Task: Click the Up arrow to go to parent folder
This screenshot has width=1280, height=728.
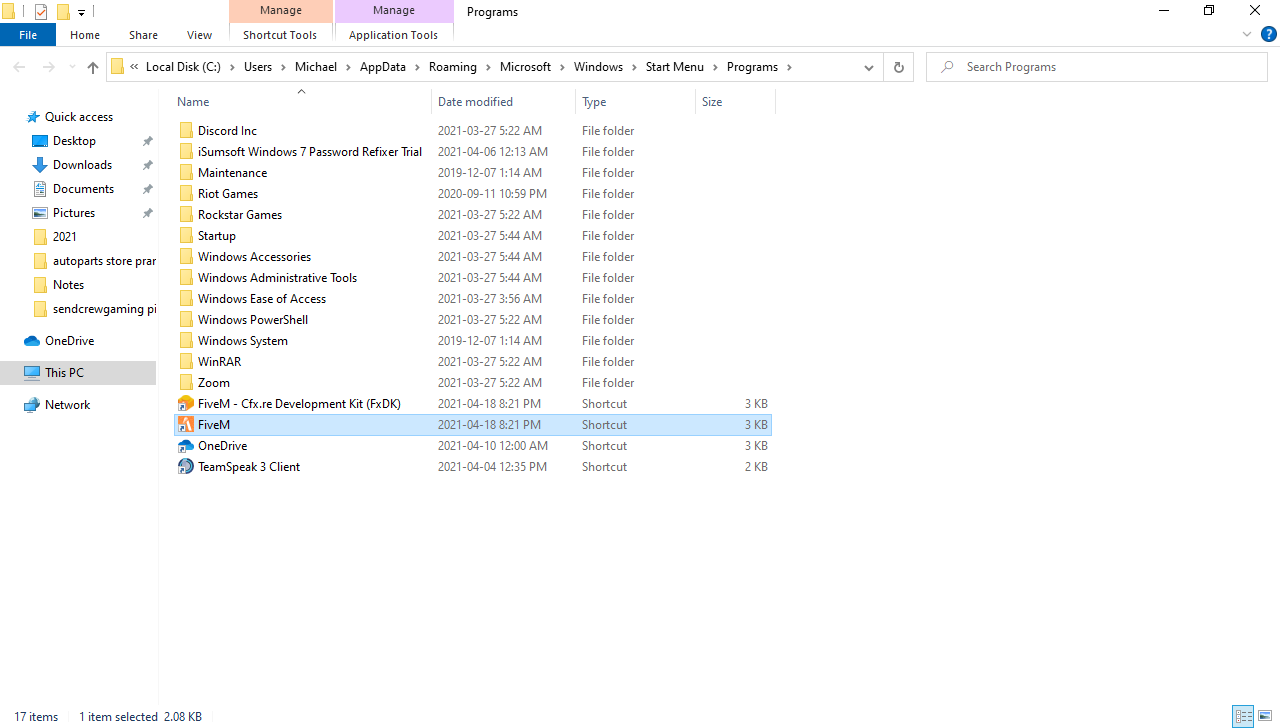Action: pyautogui.click(x=92, y=67)
